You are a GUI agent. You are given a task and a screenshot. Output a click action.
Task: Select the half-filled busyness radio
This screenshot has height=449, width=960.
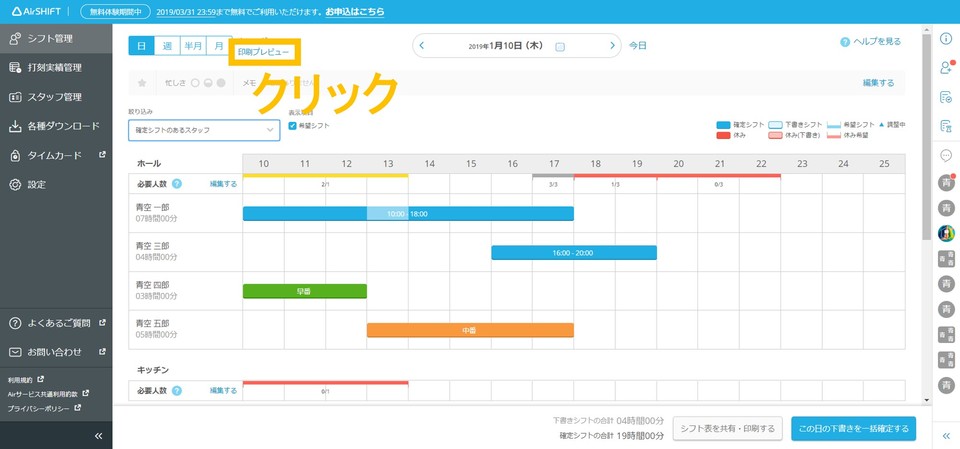[208, 83]
